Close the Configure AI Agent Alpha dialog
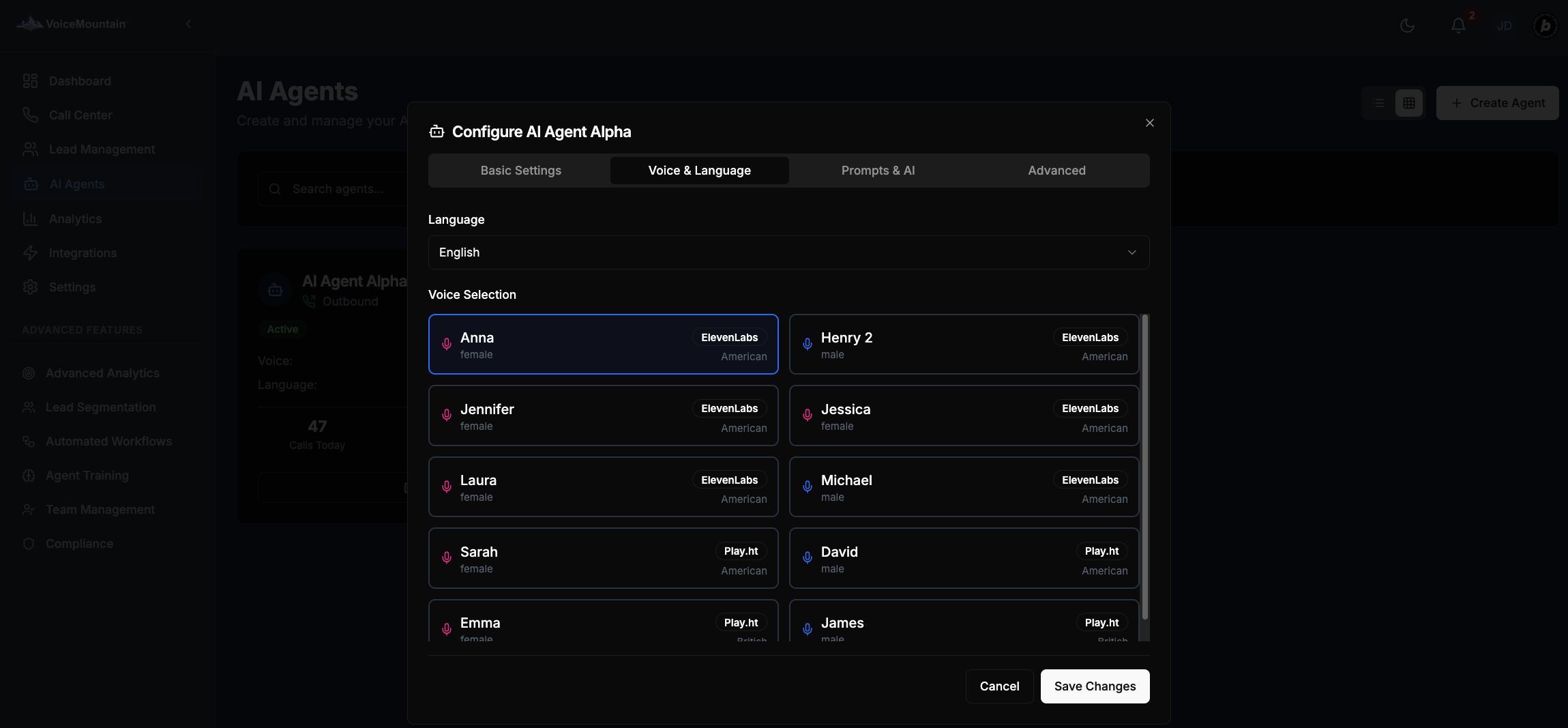 pos(1150,123)
